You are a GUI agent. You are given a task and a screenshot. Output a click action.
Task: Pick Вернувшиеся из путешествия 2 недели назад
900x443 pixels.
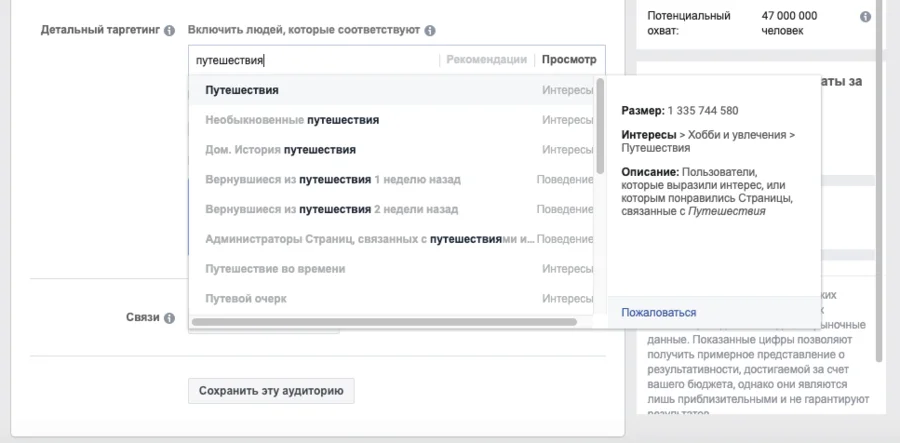click(332, 210)
